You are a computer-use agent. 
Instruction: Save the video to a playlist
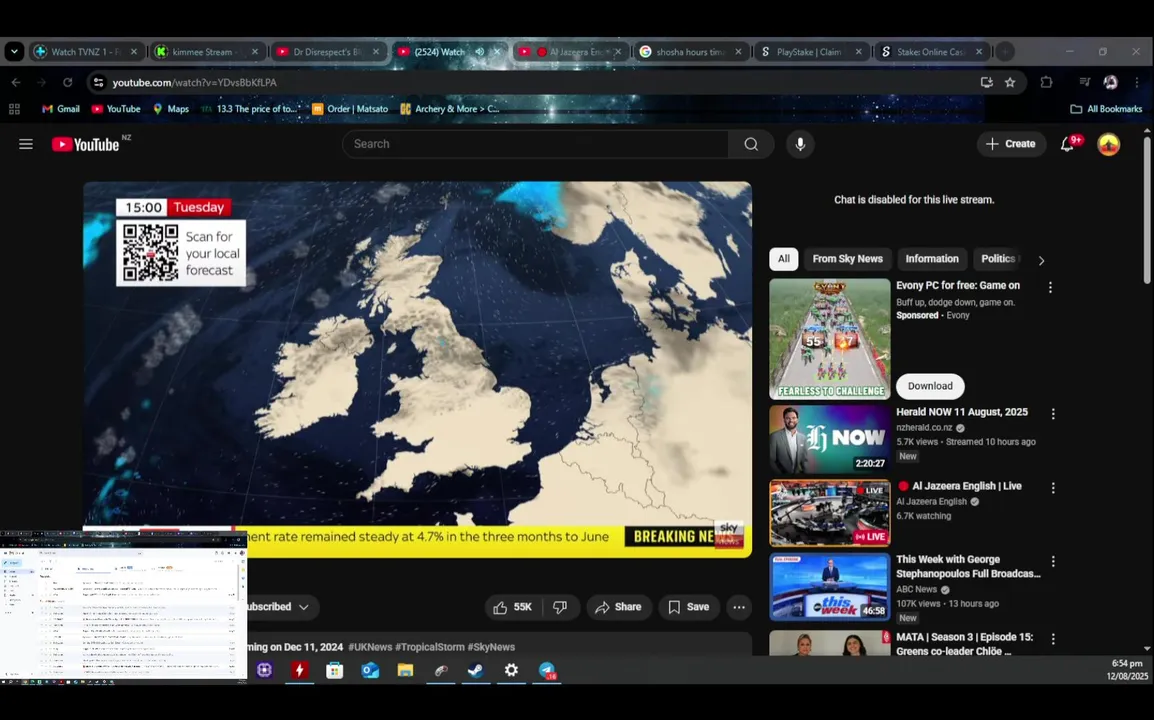click(689, 607)
